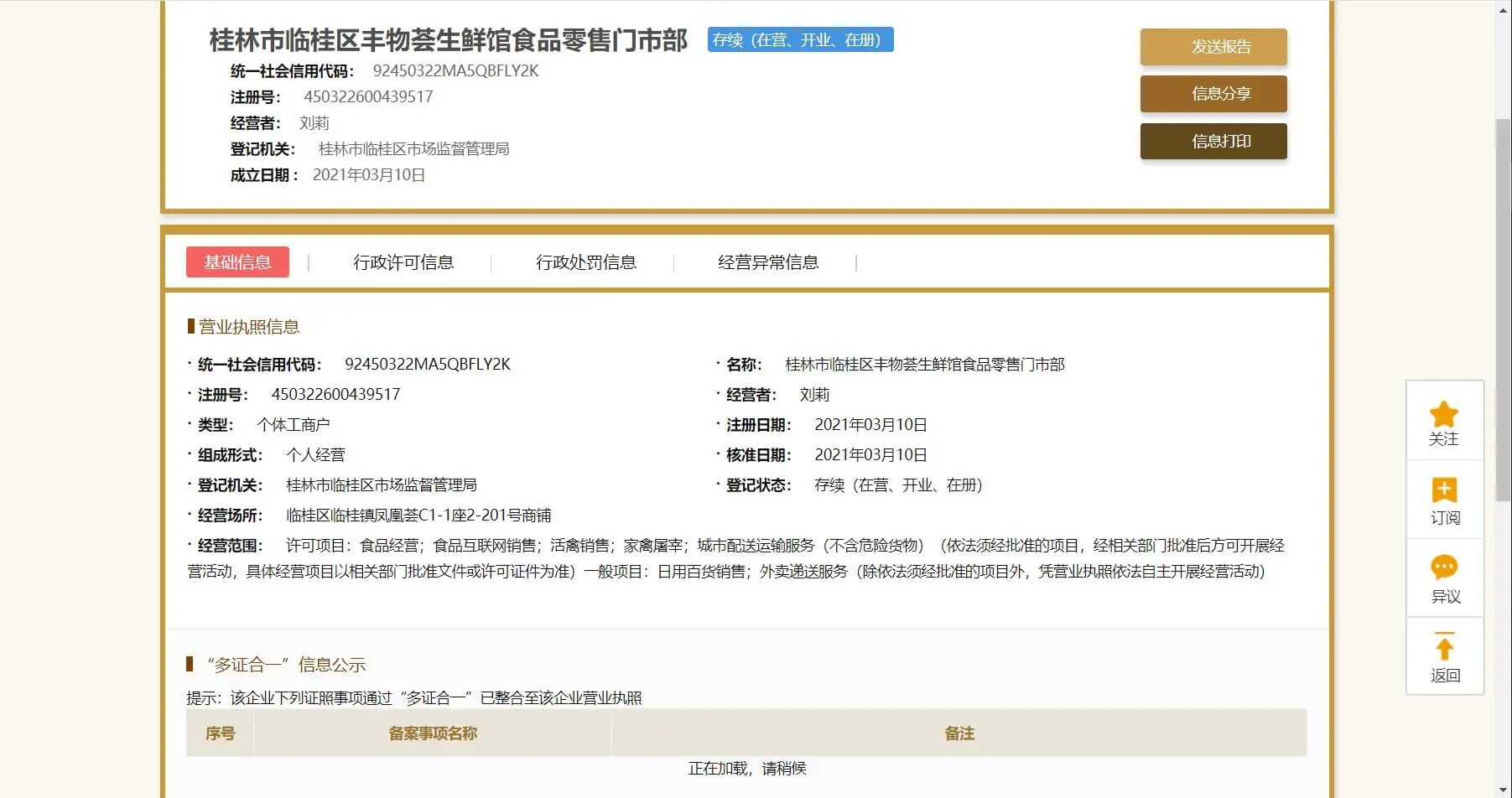Click the 关注 star icon

[x=1444, y=414]
